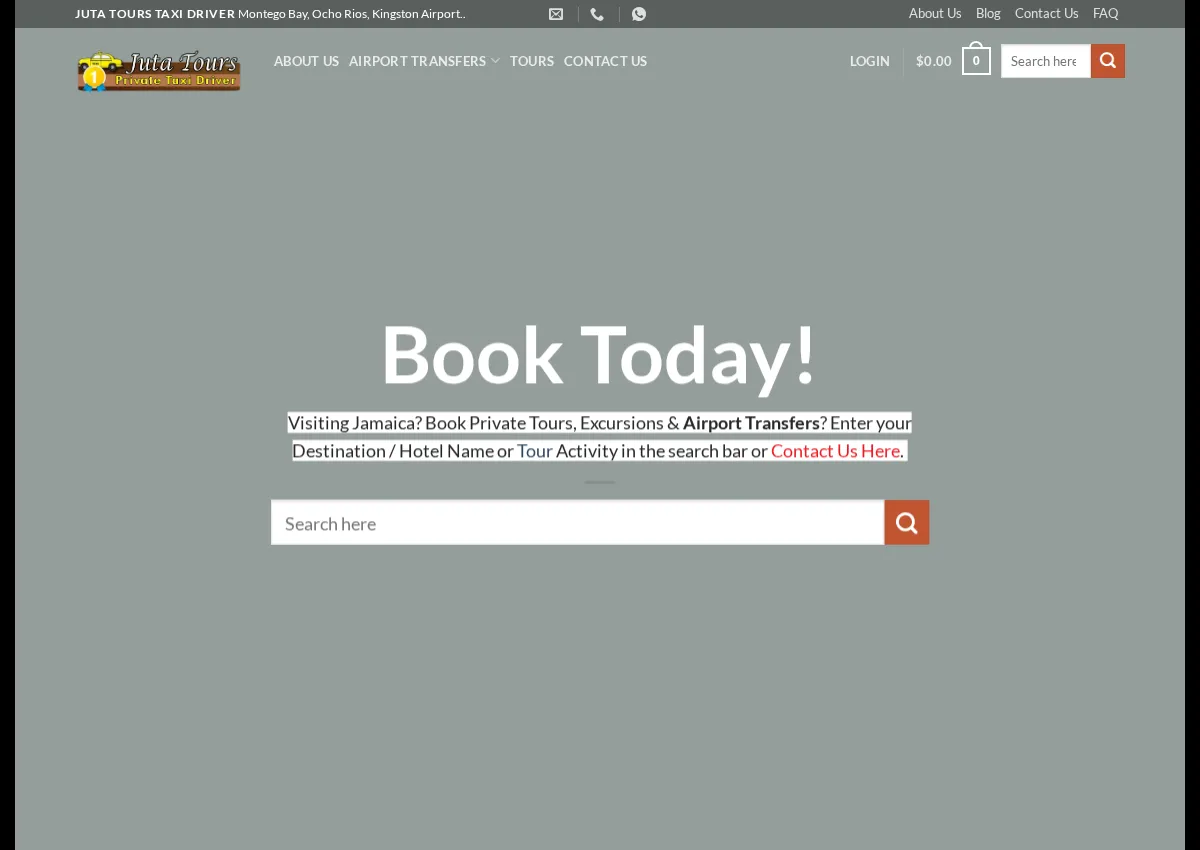
Task: Focus the large hero Search here field
Action: point(578,522)
